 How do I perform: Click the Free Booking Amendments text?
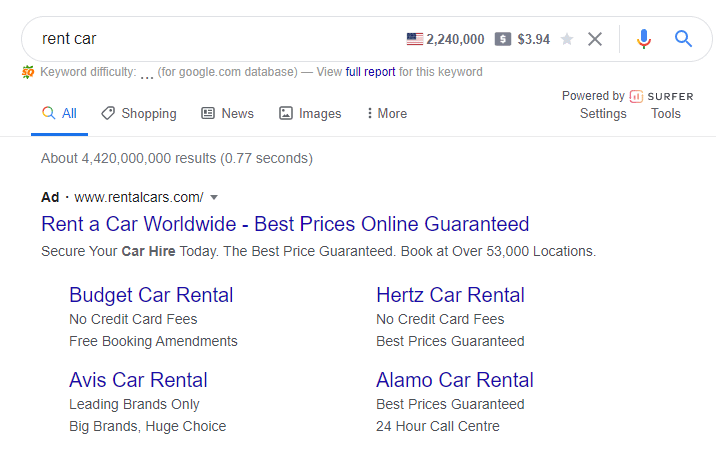(x=153, y=341)
